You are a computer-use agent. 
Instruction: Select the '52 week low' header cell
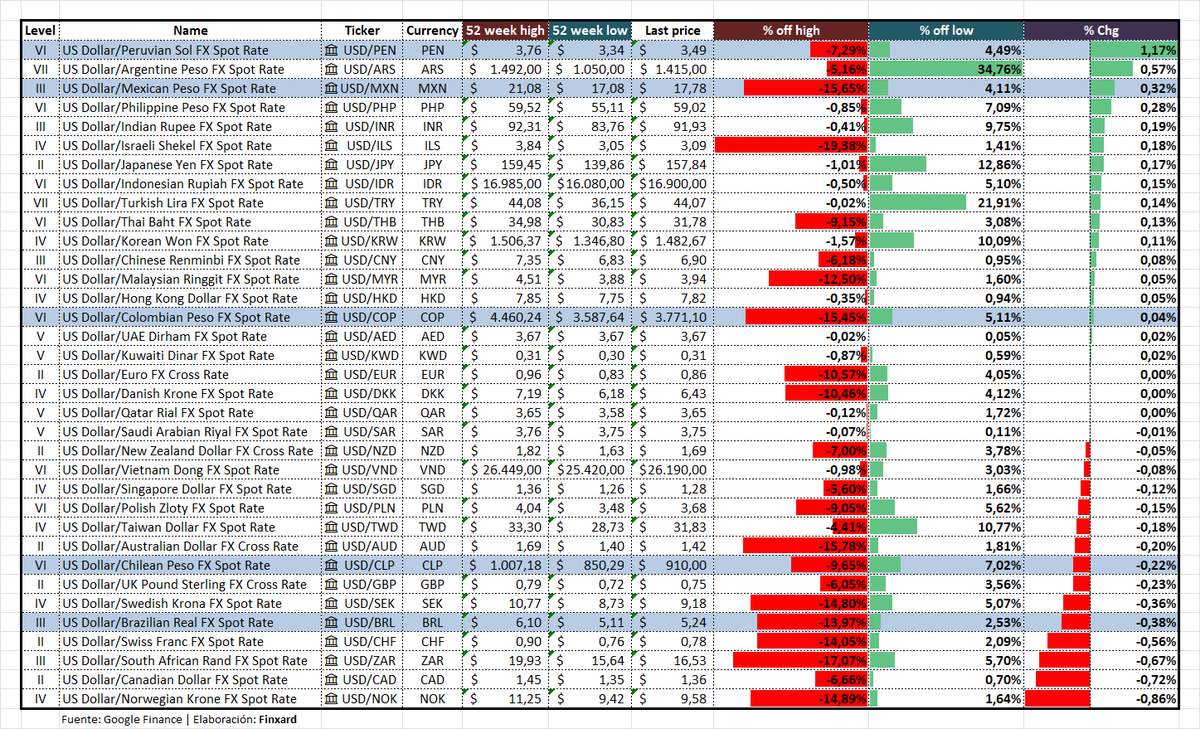[x=592, y=30]
